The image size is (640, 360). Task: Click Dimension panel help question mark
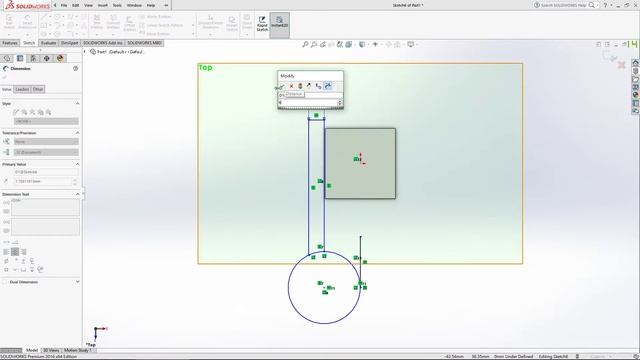click(x=76, y=69)
